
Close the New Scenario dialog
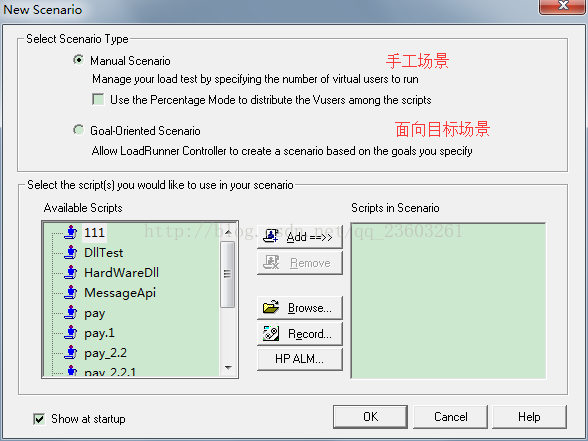[562, 6]
